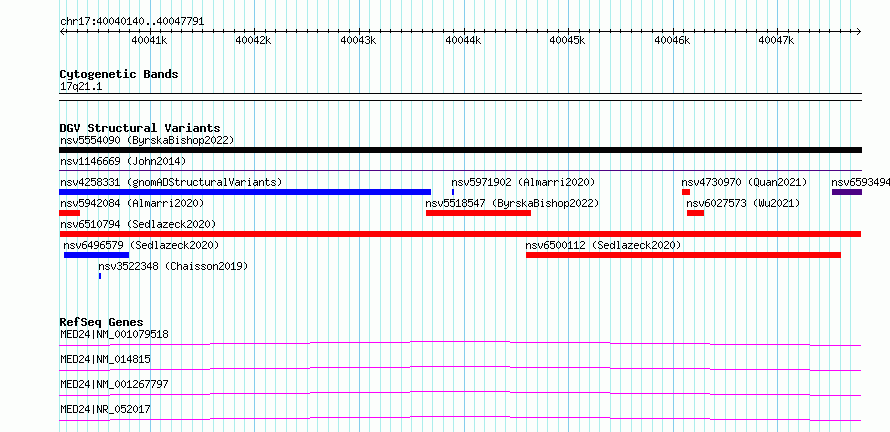Open the MED24|NM_001079518 transcript label

point(114,334)
